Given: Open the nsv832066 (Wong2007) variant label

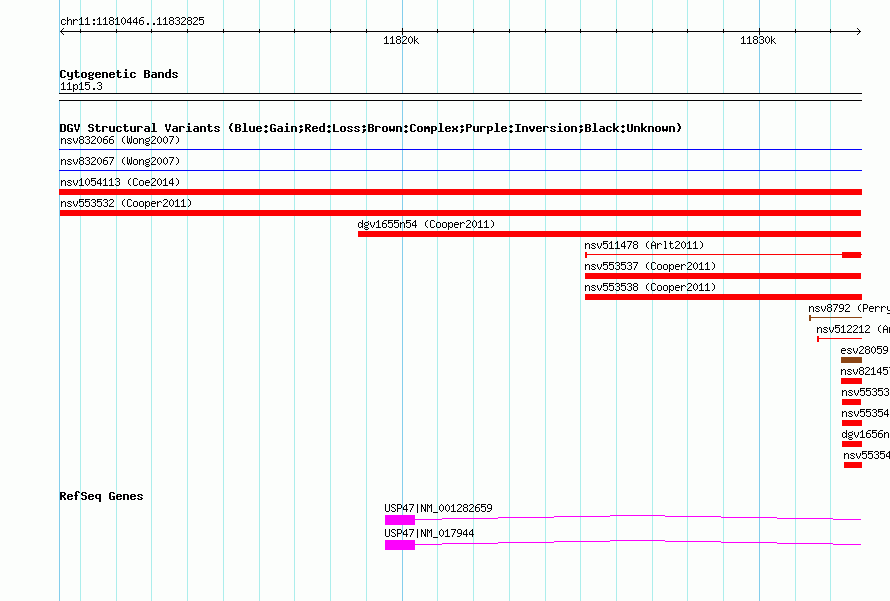Looking at the screenshot, I should (120, 140).
